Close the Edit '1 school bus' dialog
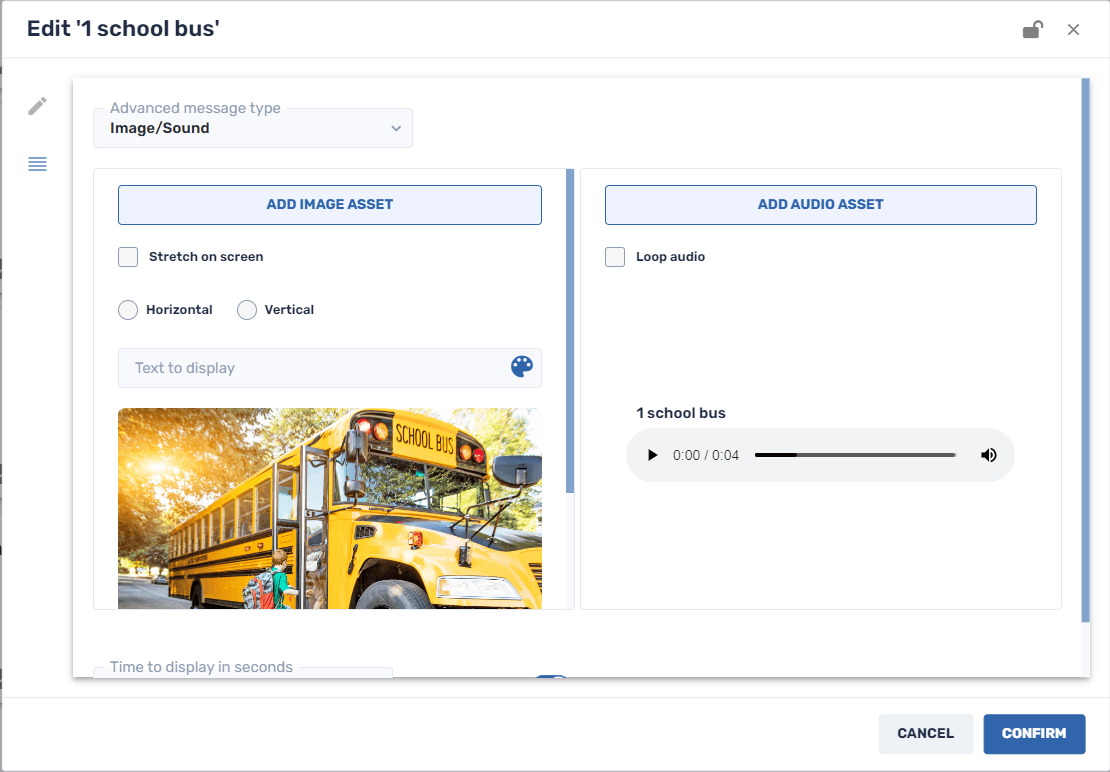The image size is (1110, 772). point(1073,30)
